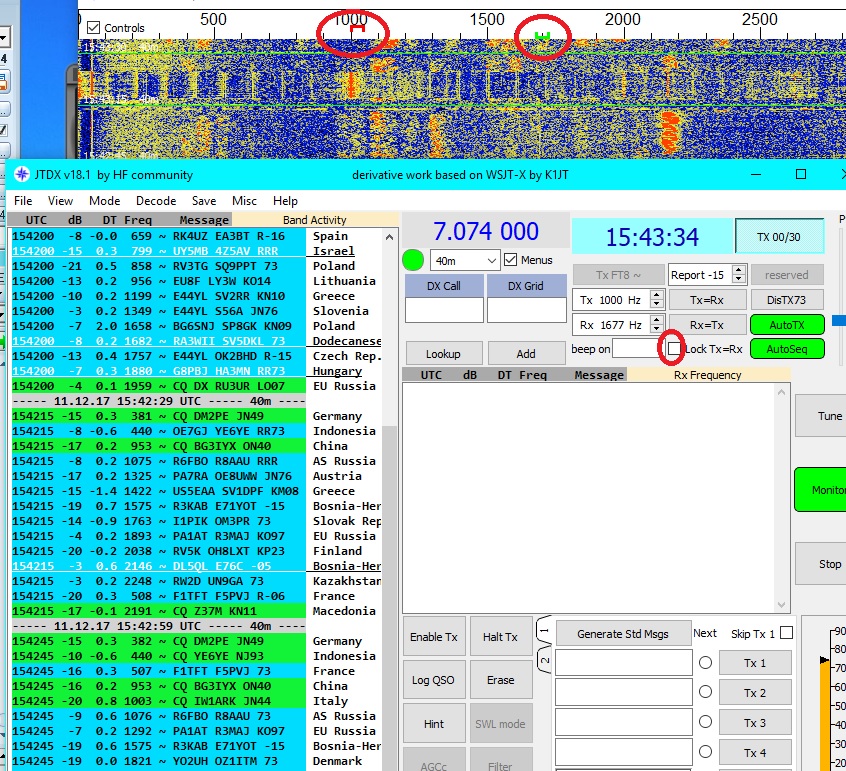Click the green Rx marker on waterfall scale
This screenshot has height=771, width=846.
point(542,37)
